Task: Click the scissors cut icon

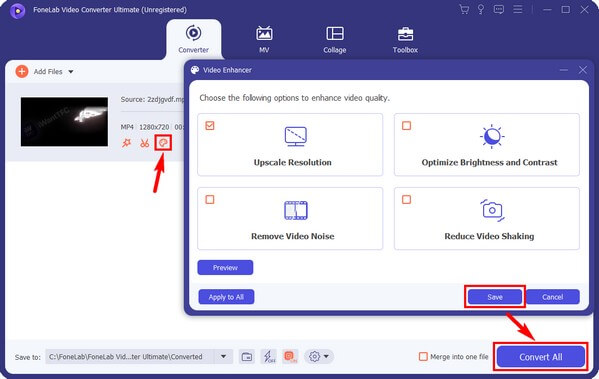Action: coord(144,143)
